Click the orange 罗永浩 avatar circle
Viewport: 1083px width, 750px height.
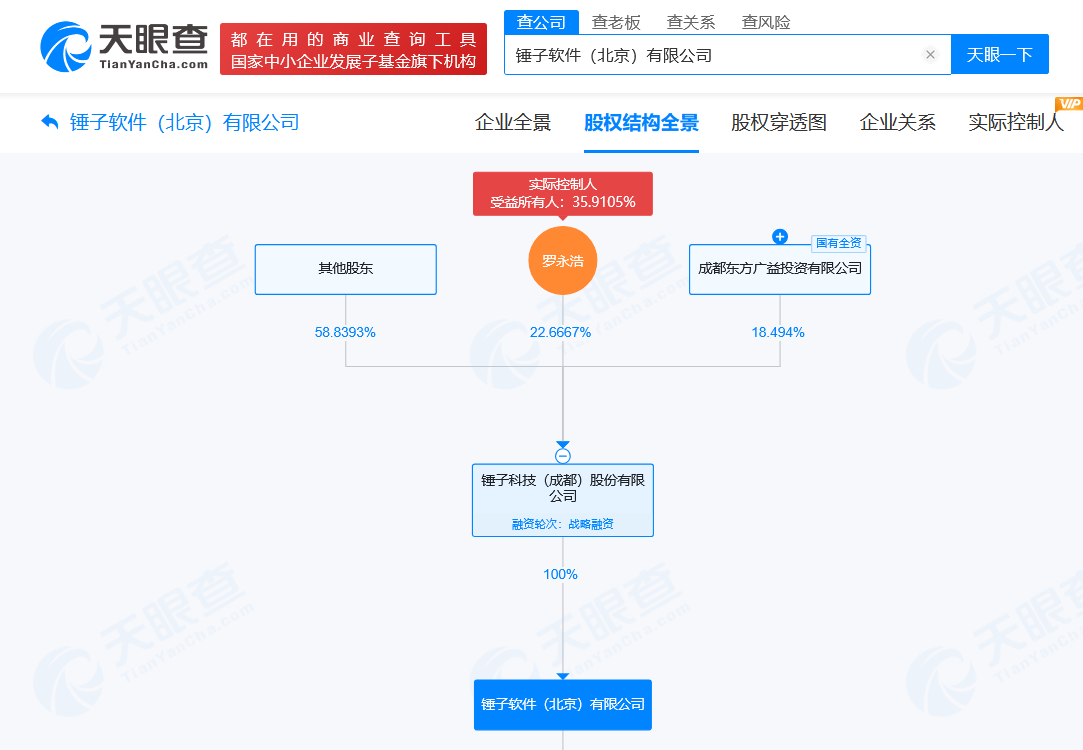point(562,260)
